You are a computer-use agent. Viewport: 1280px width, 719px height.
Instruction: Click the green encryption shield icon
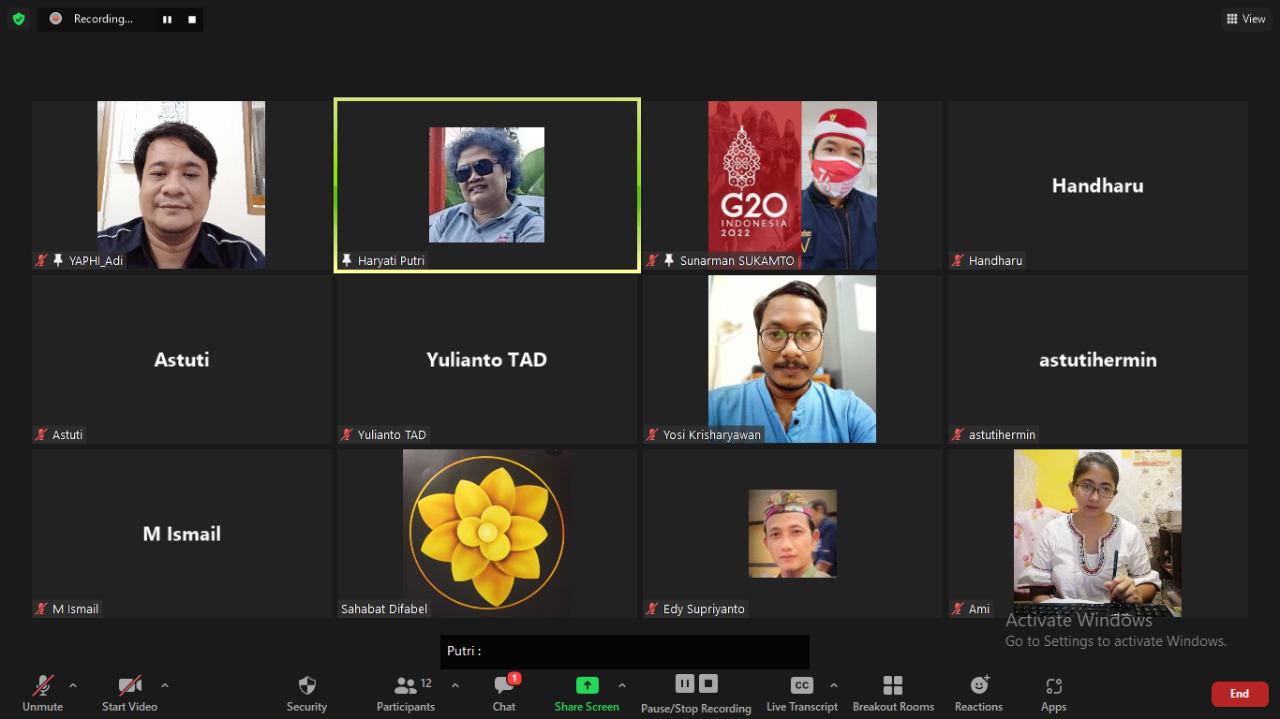coord(18,19)
